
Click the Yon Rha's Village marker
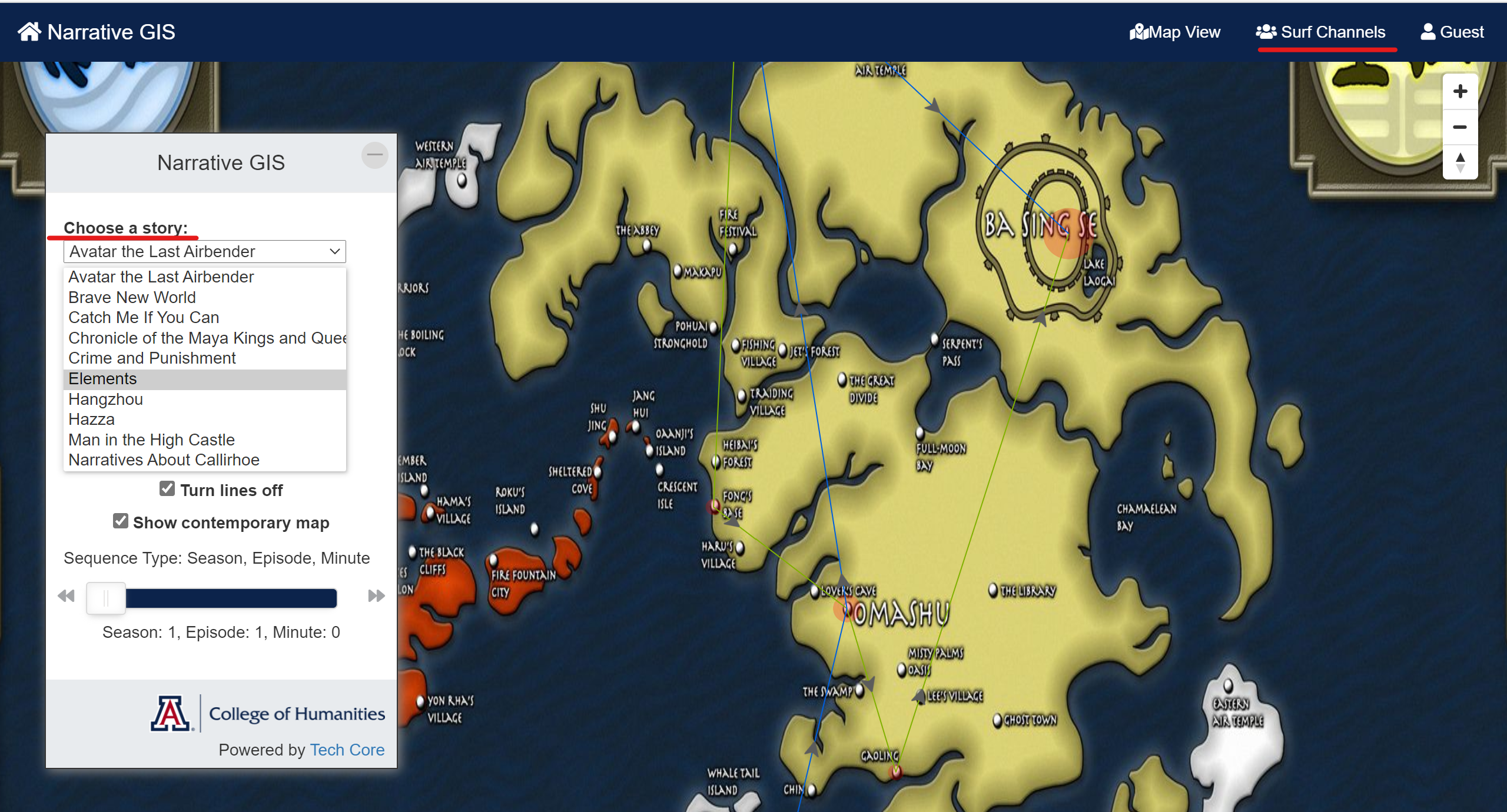coord(420,701)
